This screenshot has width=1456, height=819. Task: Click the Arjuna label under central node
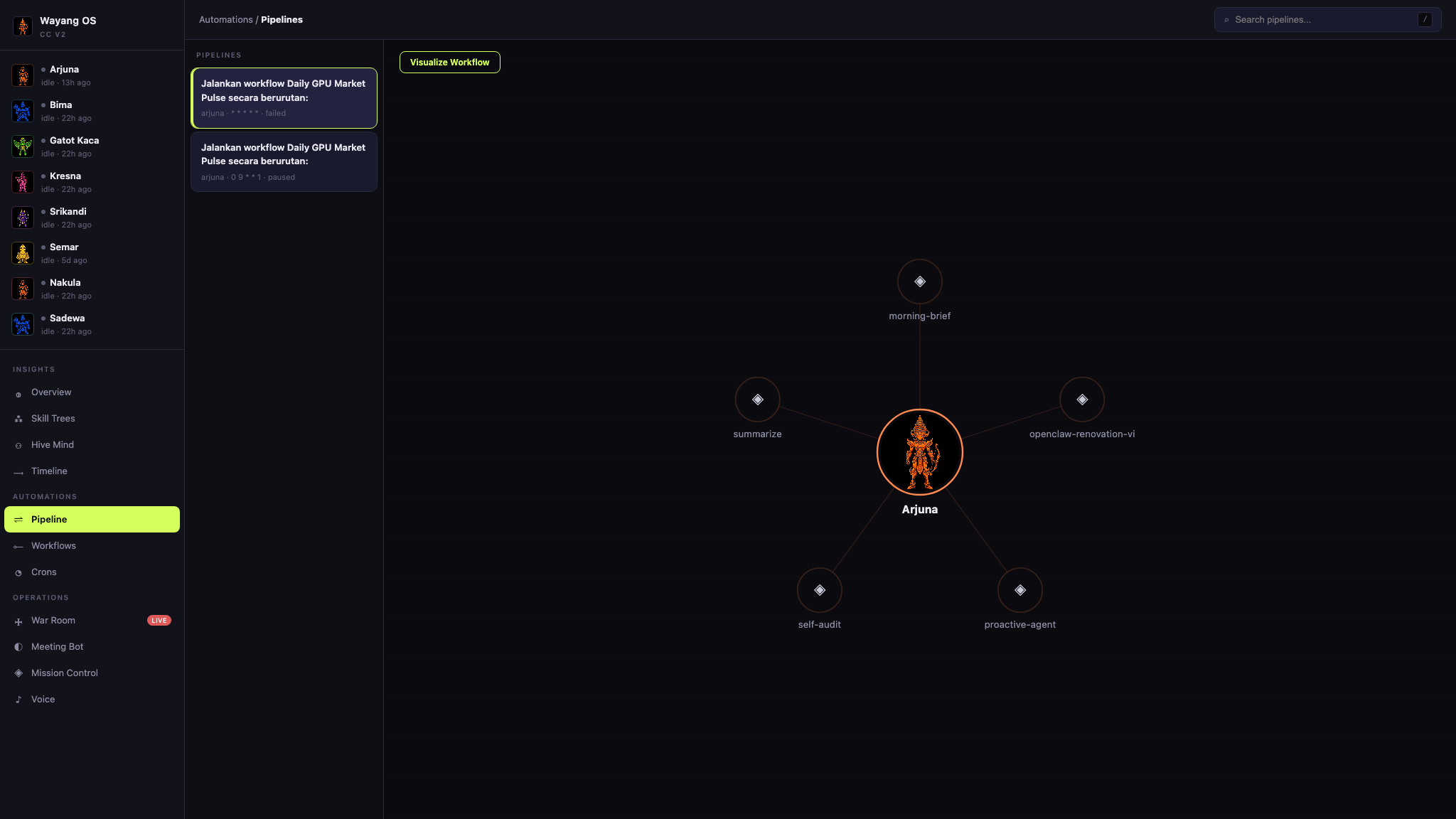point(920,510)
